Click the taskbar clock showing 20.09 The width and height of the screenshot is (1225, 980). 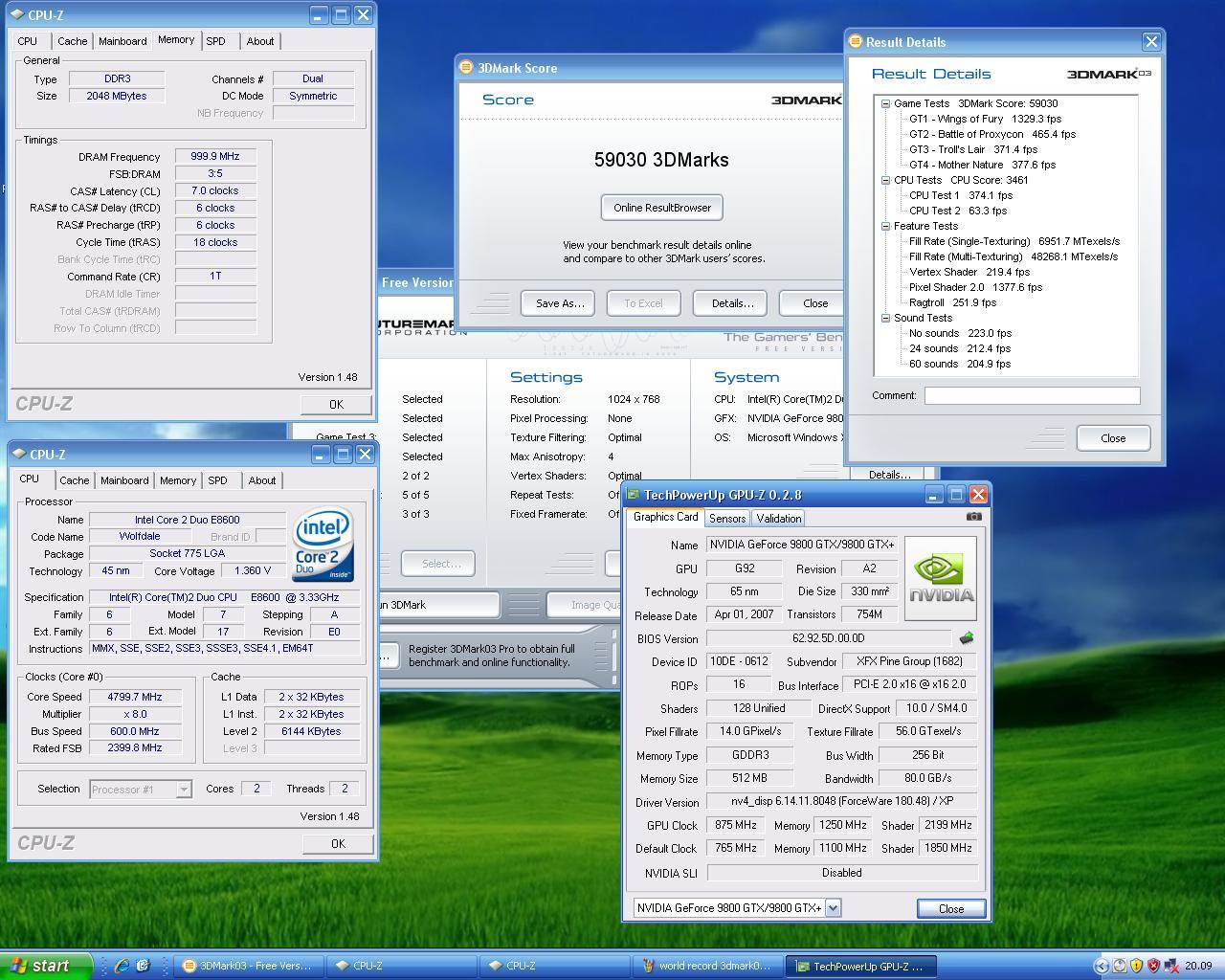pyautogui.click(x=1197, y=966)
